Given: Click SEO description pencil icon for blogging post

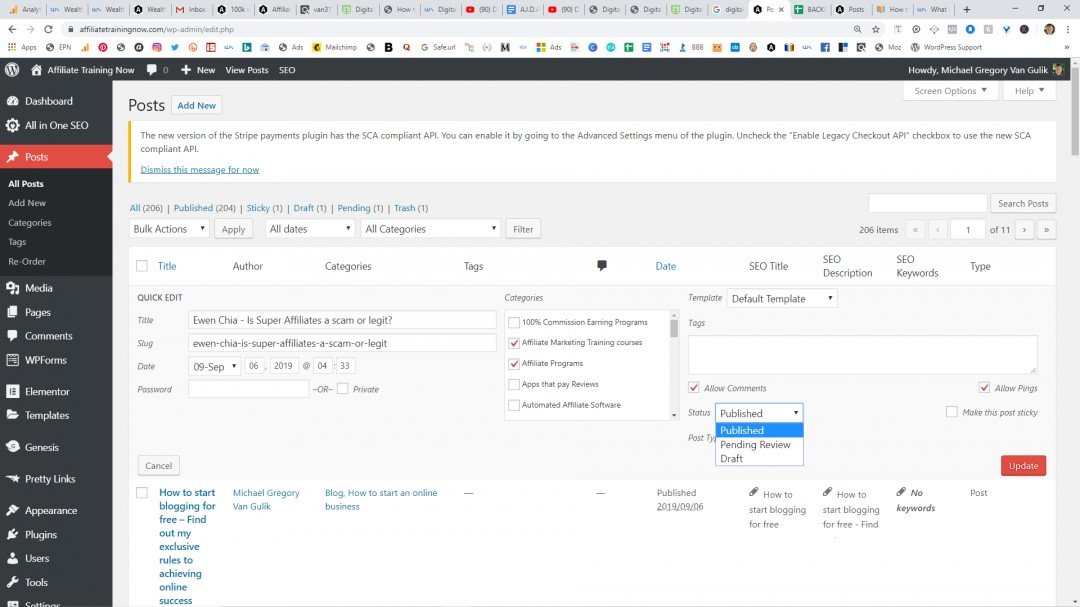Looking at the screenshot, I should point(827,492).
